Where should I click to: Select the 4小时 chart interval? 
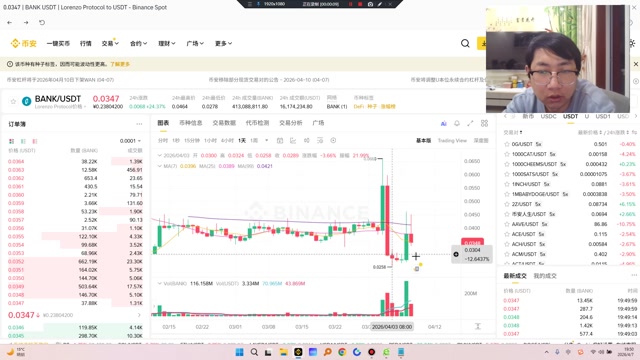pyautogui.click(x=227, y=140)
